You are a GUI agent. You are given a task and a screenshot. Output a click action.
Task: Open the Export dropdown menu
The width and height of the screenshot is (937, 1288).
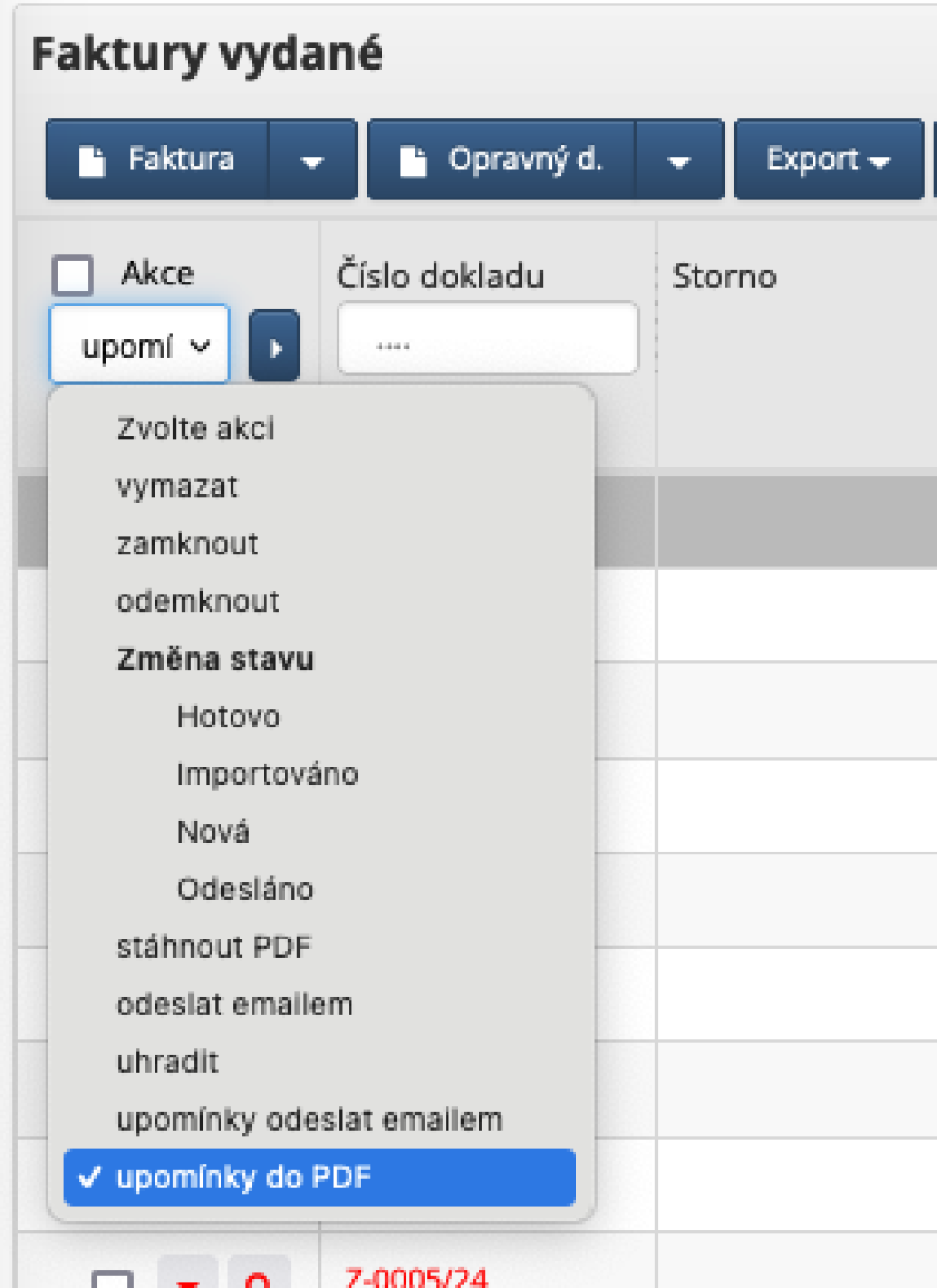(828, 160)
